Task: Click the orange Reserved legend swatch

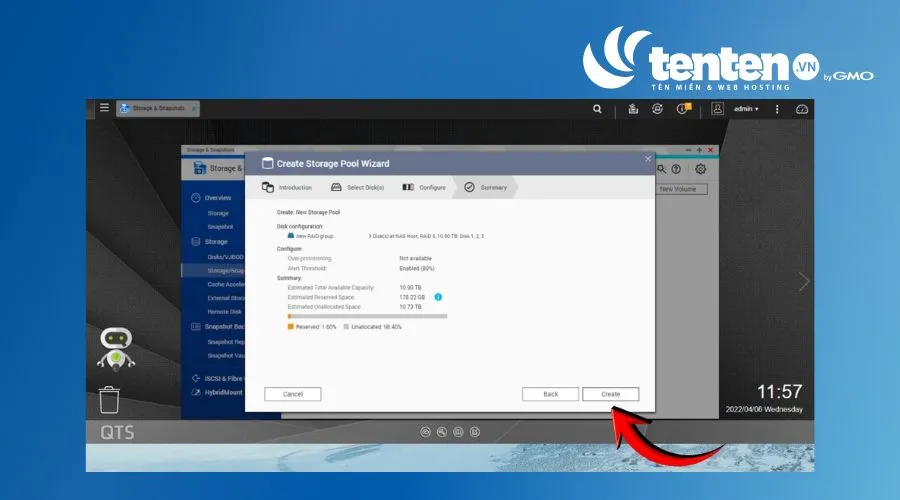Action: tap(290, 327)
